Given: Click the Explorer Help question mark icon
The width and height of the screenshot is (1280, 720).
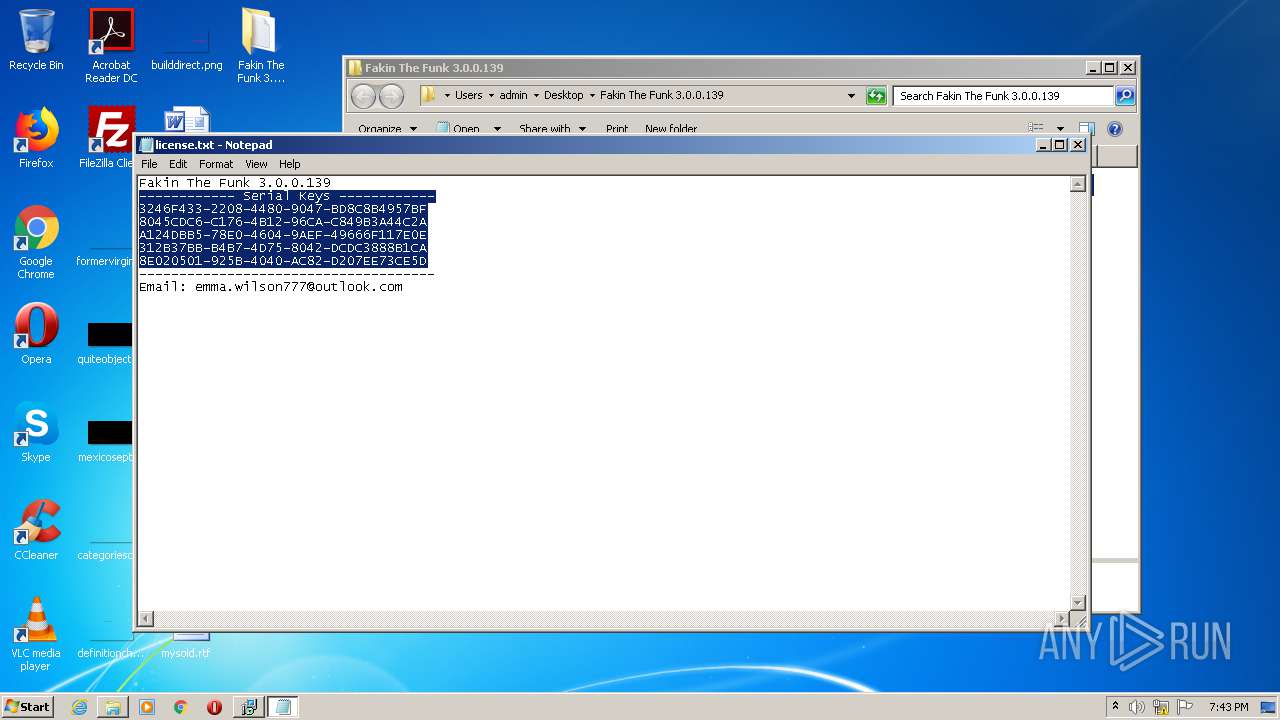Looking at the screenshot, I should (1115, 129).
